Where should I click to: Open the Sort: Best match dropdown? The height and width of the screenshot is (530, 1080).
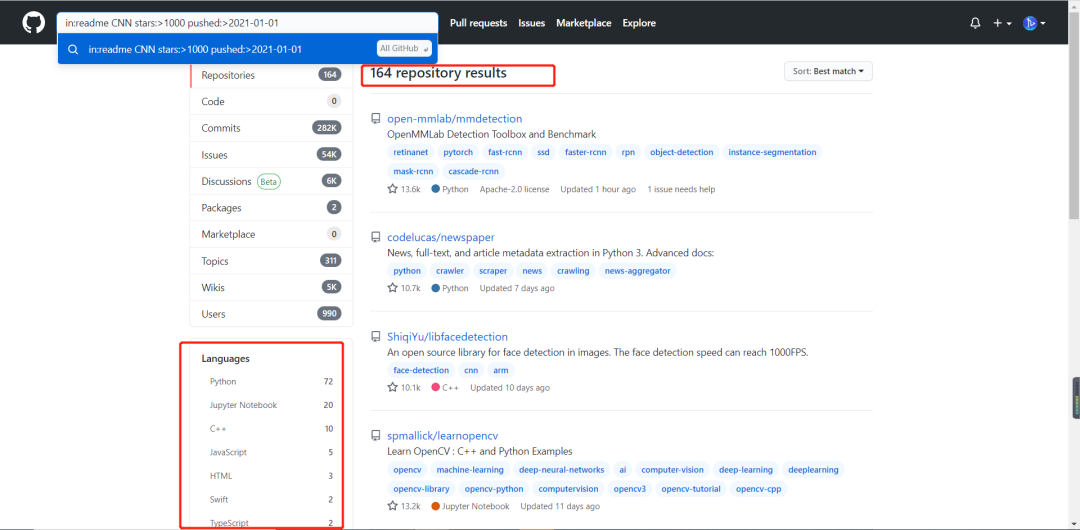pos(828,71)
